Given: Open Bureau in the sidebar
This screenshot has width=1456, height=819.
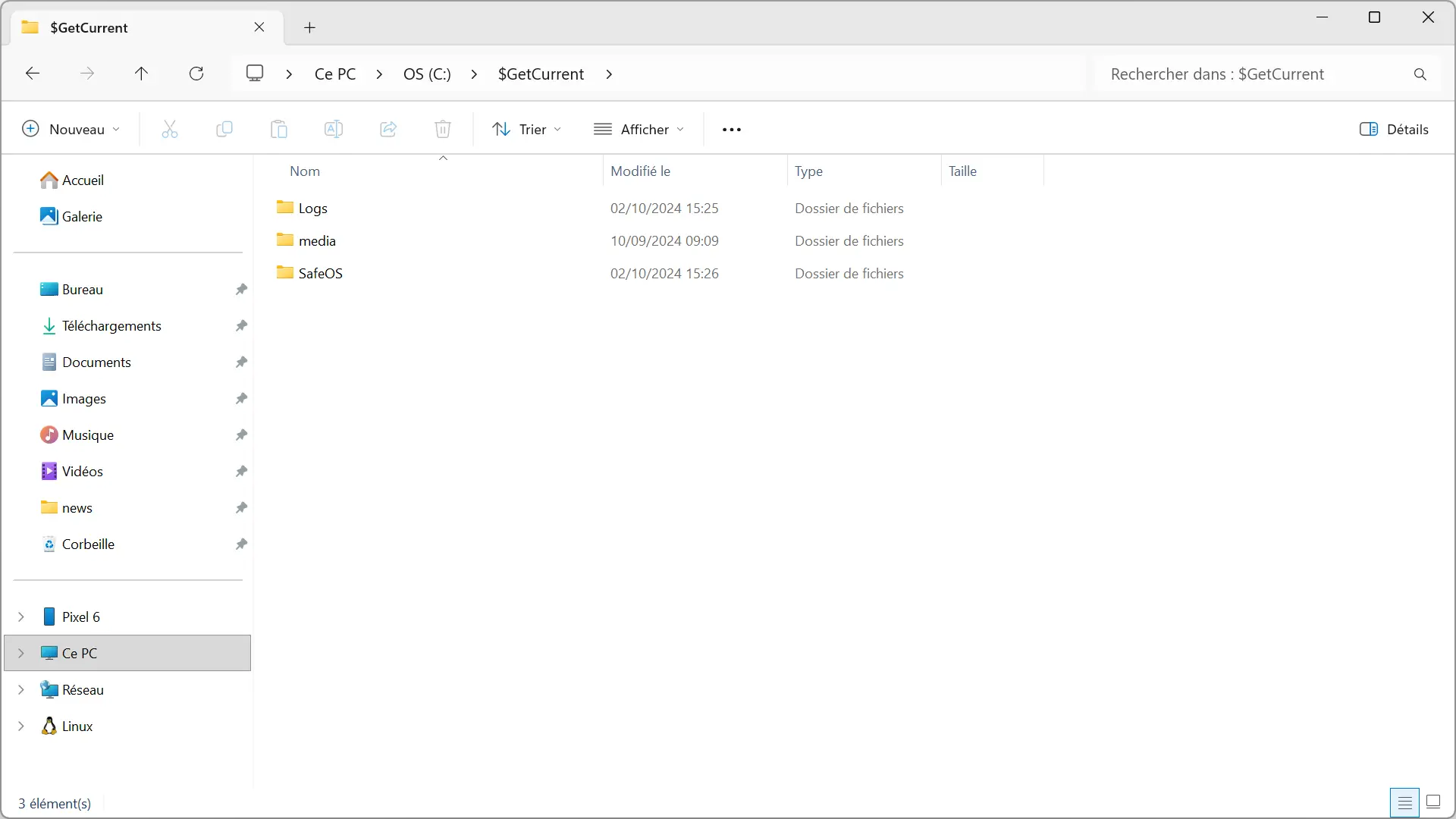Looking at the screenshot, I should point(83,290).
